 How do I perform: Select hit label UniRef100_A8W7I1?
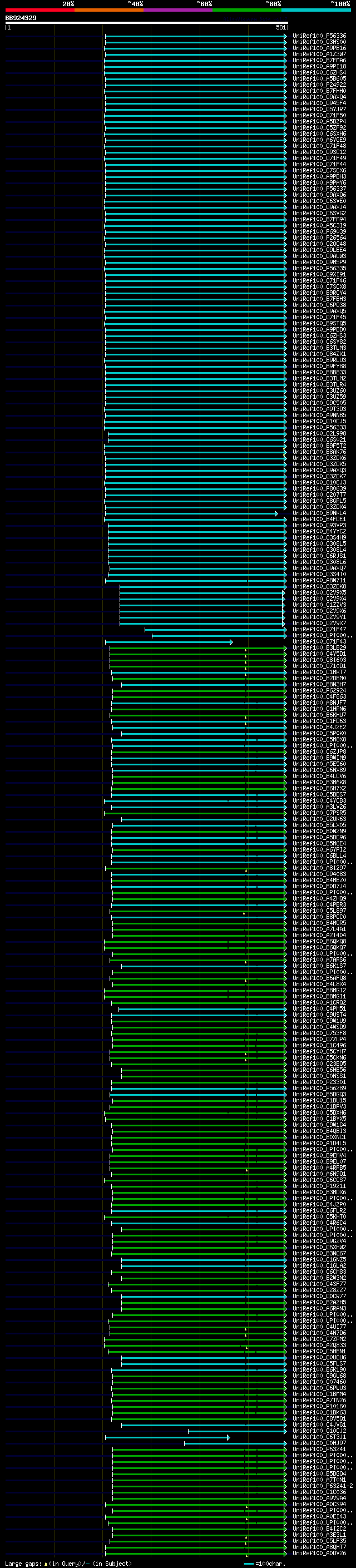pyautogui.click(x=319, y=581)
